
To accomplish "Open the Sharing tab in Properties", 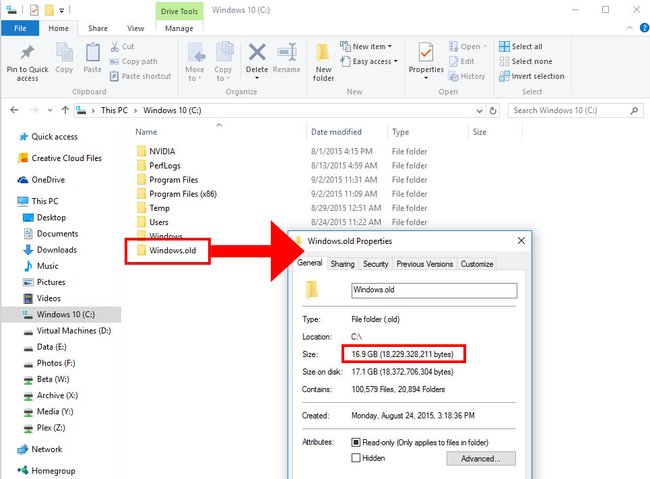I will (x=342, y=264).
